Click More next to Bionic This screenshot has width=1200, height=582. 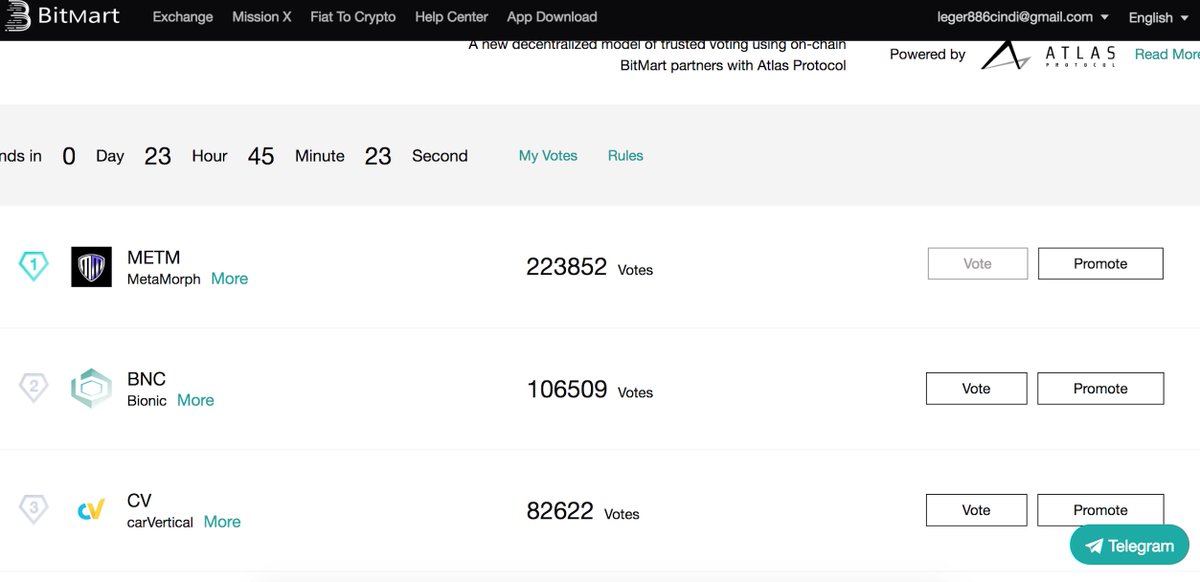195,400
